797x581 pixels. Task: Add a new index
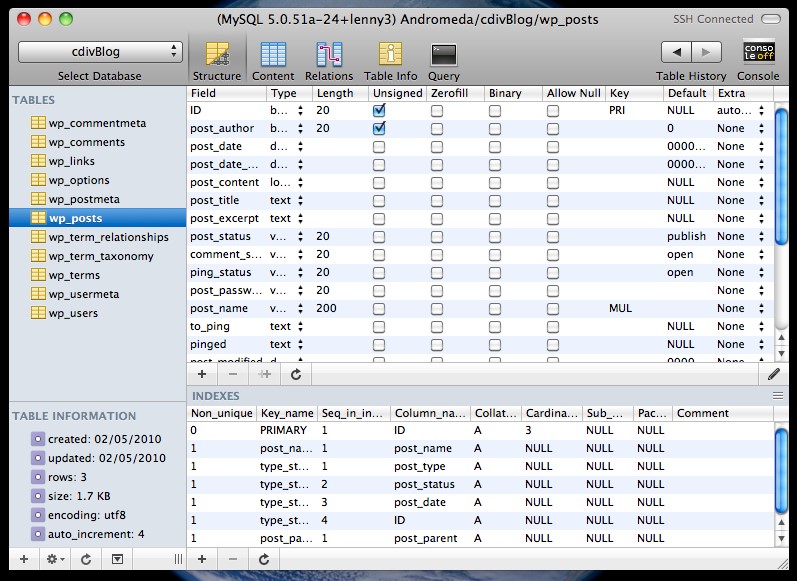pos(202,559)
